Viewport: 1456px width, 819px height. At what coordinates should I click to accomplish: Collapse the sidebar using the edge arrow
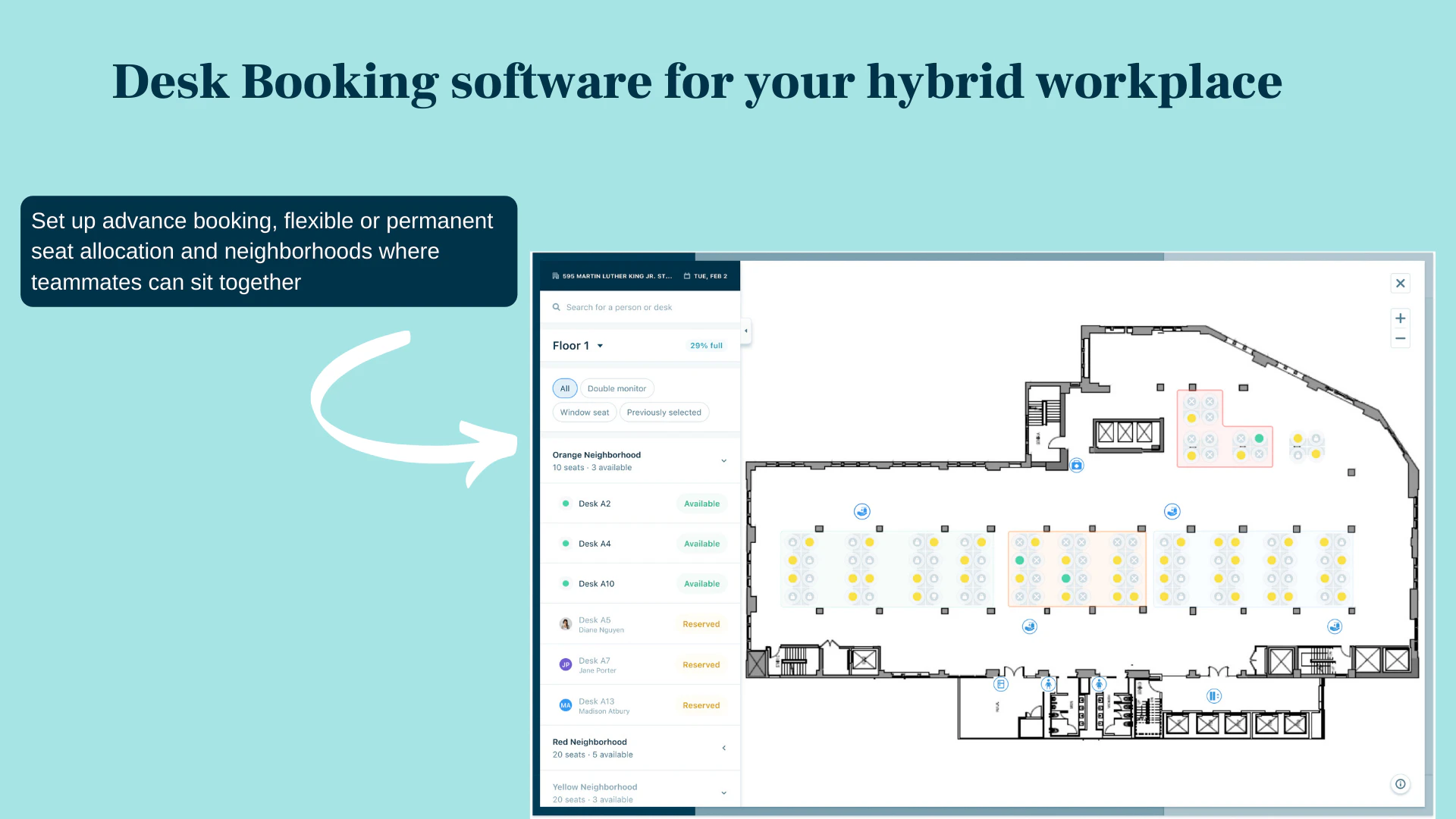(745, 331)
